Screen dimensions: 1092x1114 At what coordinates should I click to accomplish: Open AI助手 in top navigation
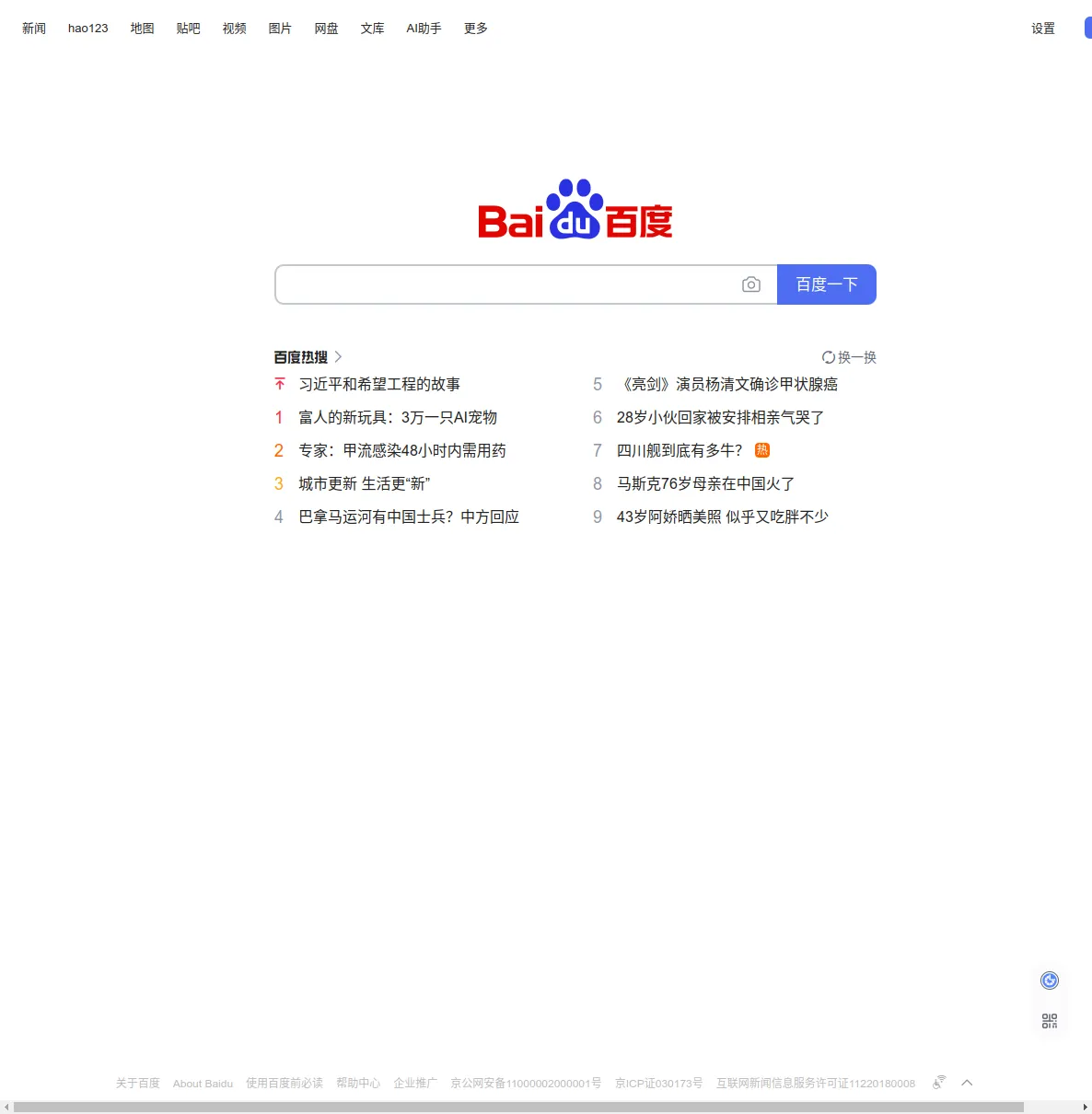coord(424,29)
